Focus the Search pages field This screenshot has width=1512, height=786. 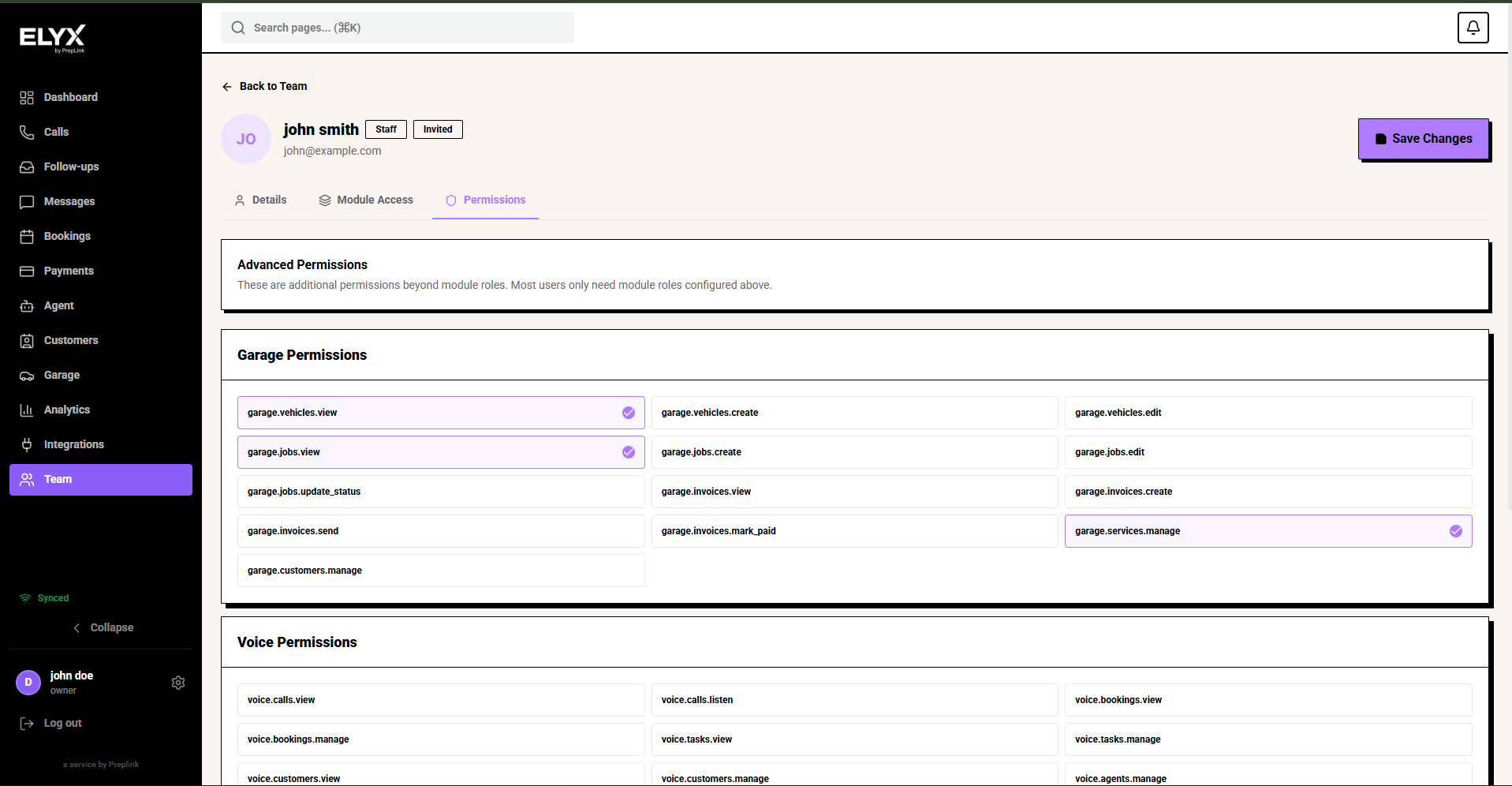(x=398, y=28)
